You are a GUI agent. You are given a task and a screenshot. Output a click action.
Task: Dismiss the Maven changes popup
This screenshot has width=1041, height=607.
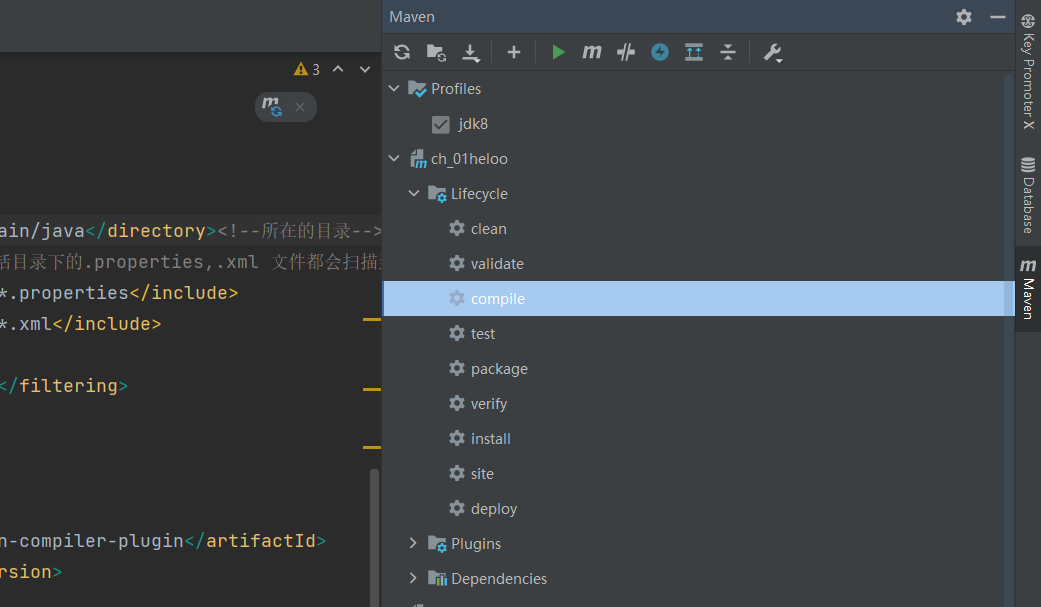click(300, 107)
